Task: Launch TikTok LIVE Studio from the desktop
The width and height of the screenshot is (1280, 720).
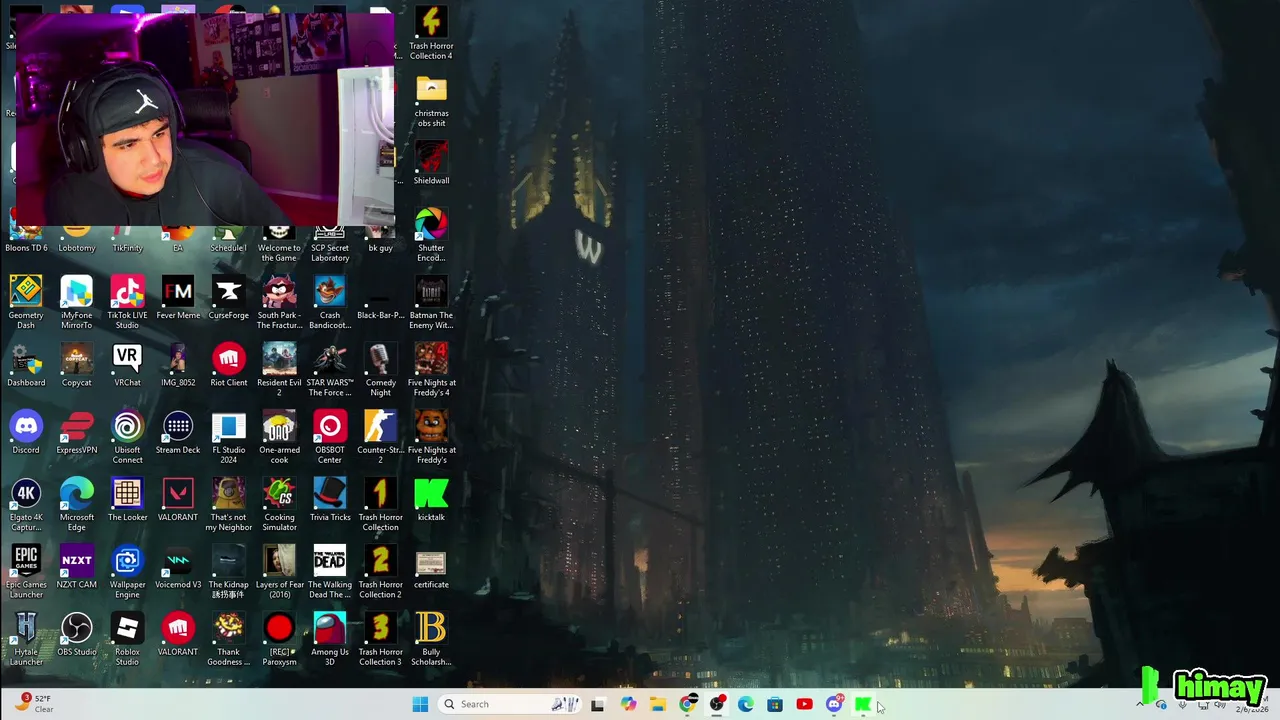Action: [127, 302]
